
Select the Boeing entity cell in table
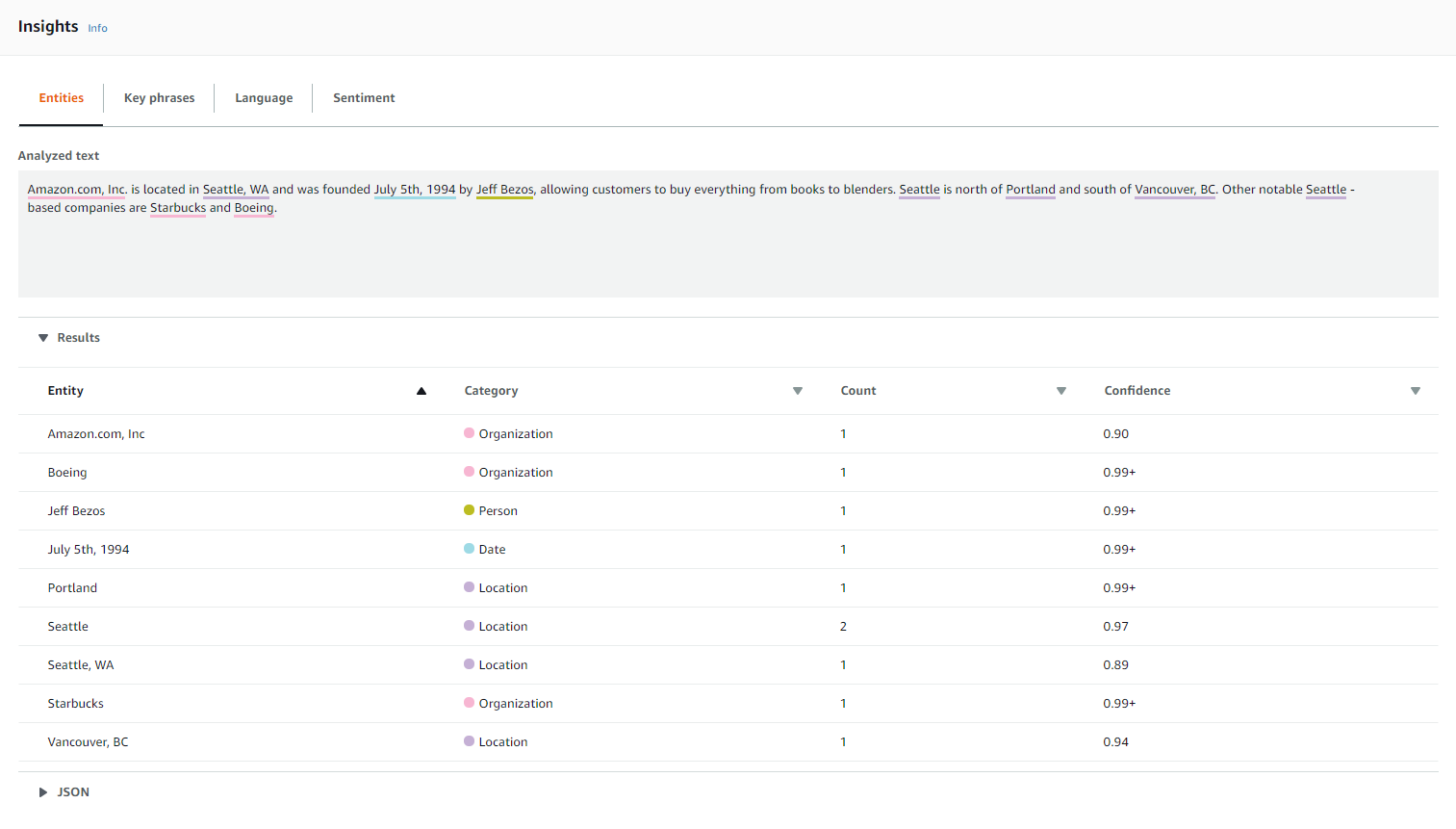click(67, 473)
